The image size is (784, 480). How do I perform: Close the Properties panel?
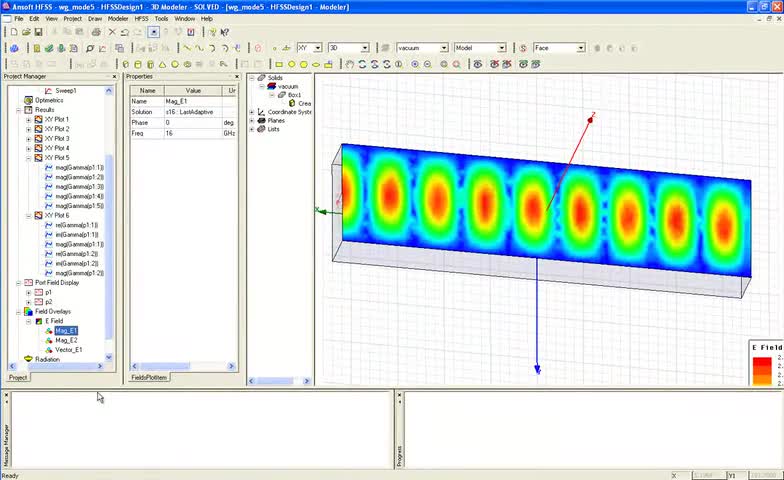coord(237,76)
